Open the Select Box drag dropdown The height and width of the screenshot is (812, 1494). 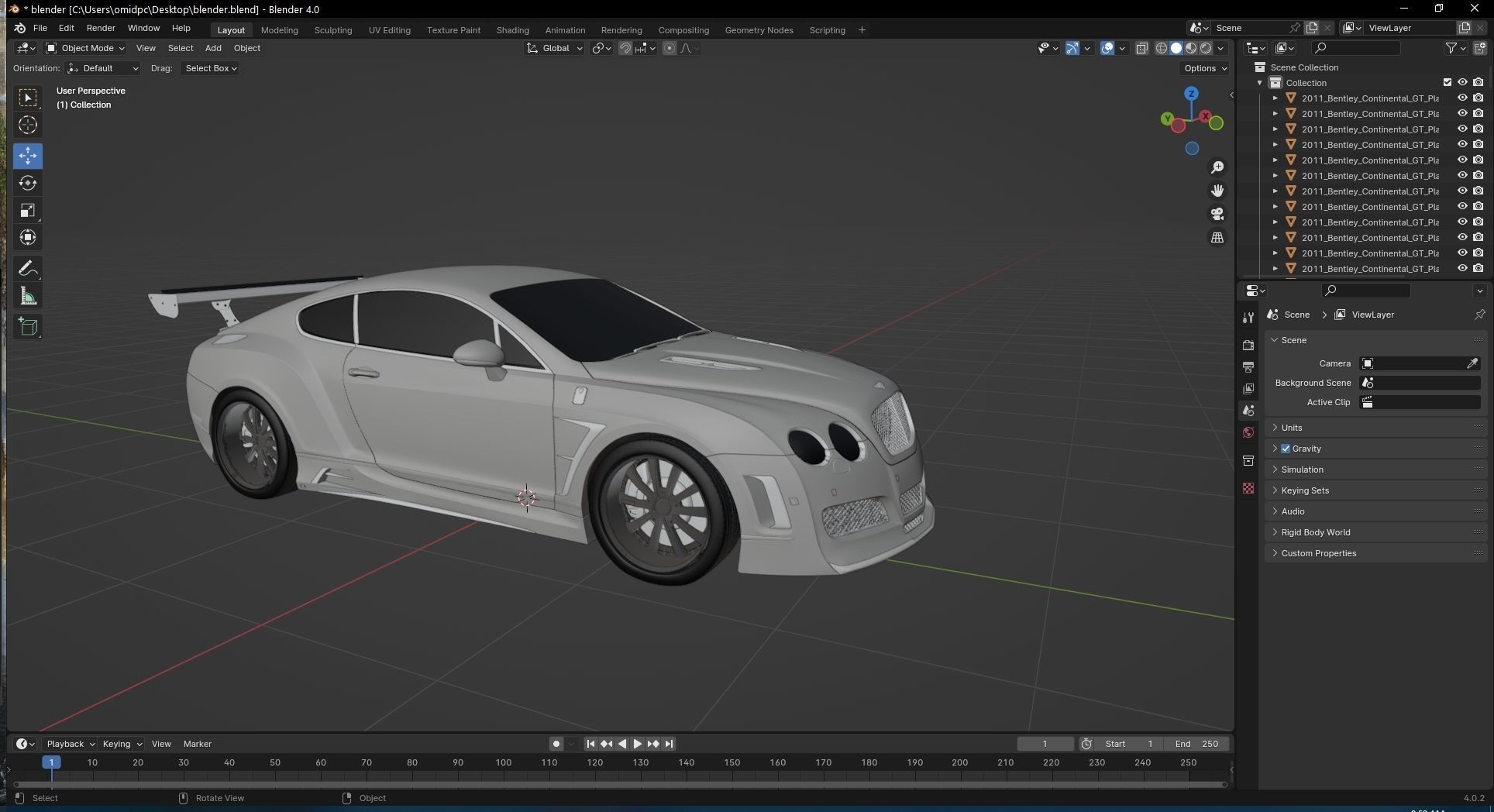click(x=210, y=68)
